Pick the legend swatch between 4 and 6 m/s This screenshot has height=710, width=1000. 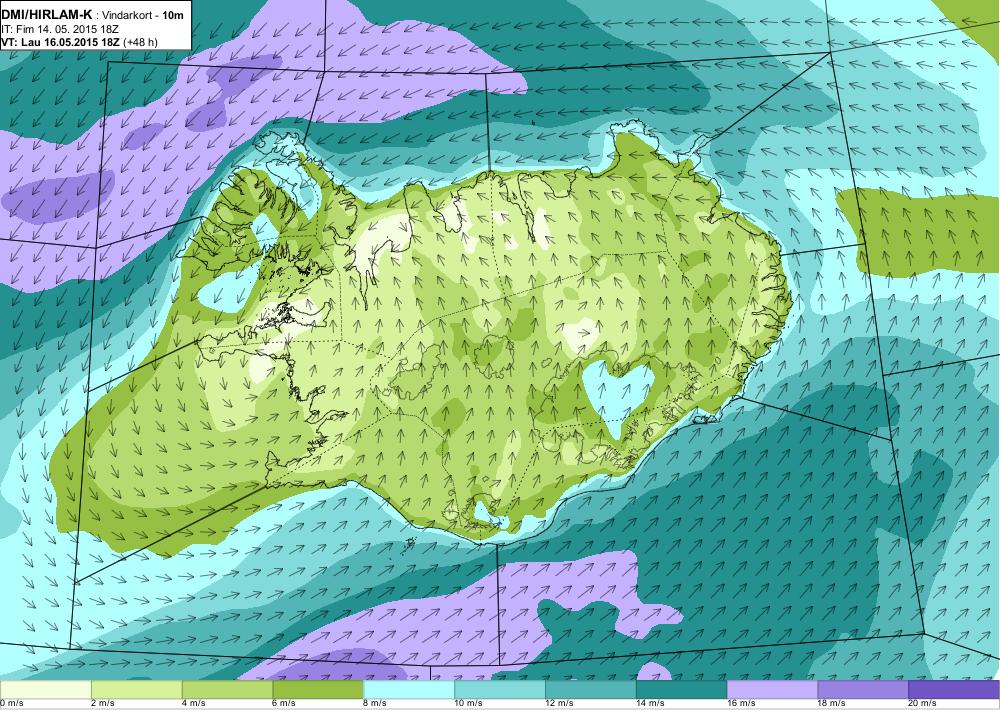(x=227, y=689)
